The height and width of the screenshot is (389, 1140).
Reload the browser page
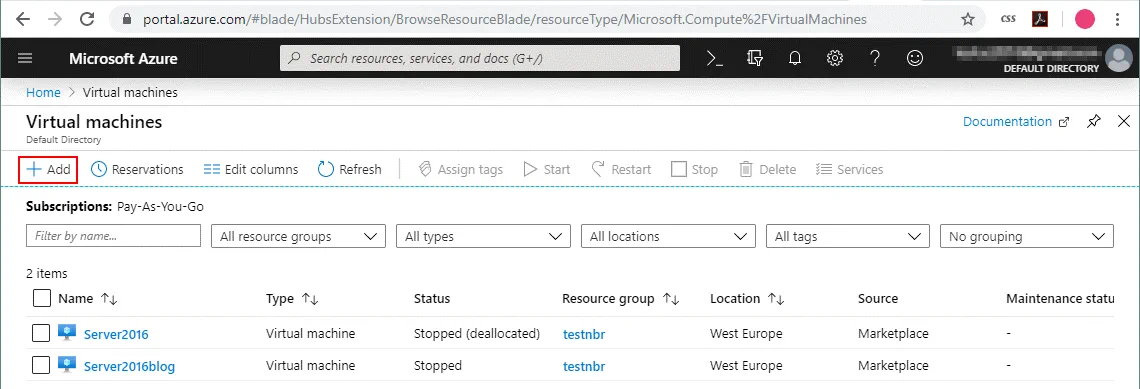click(87, 19)
